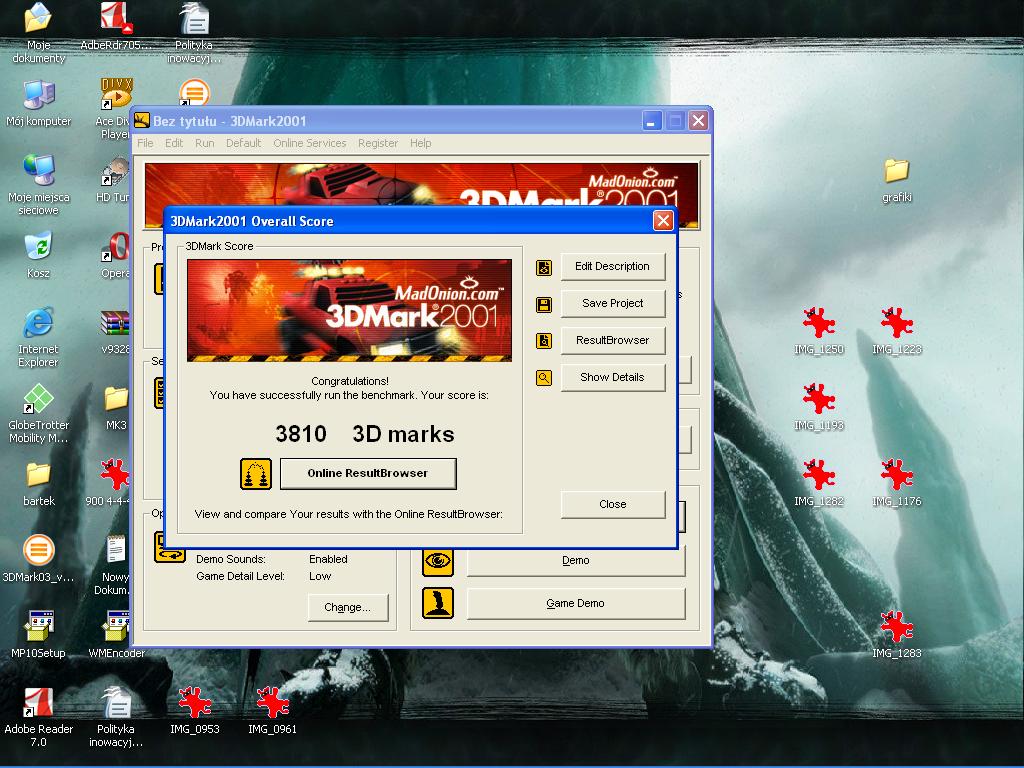Open GlobeTrotter Mobility Manager shortcut
This screenshot has height=768, width=1024.
[x=39, y=413]
